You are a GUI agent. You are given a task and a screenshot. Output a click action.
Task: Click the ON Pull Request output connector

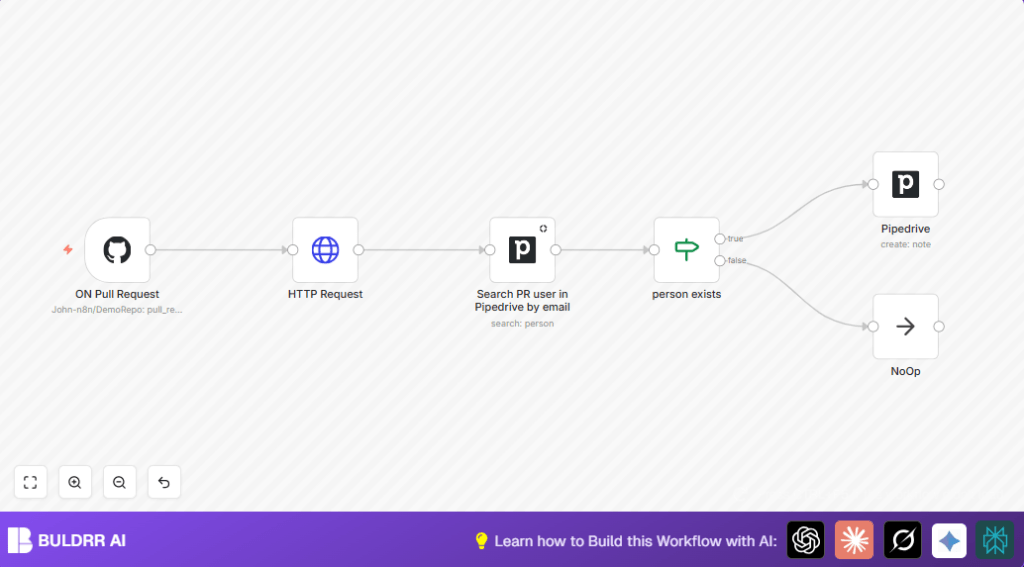coord(150,250)
